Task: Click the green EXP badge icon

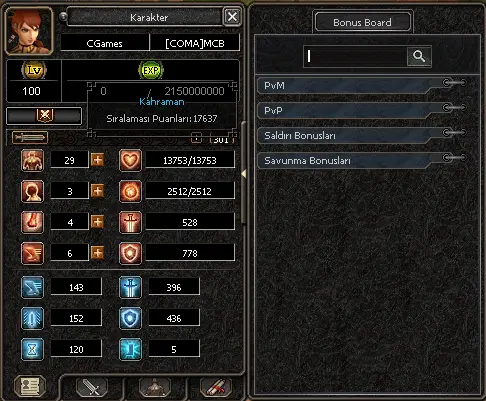Action: click(x=151, y=70)
